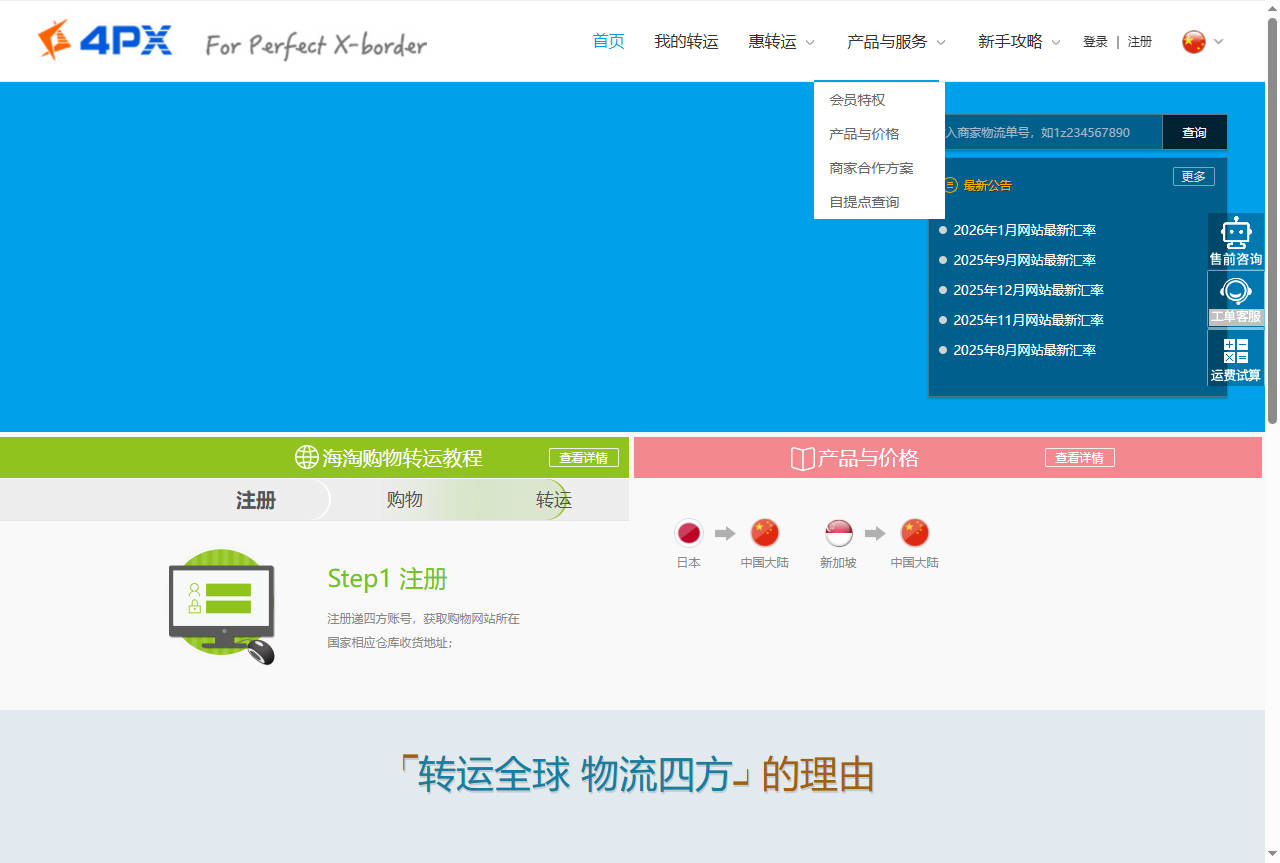This screenshot has width=1280, height=863.
Task: Click the book icon beside 产品与价格
Action: (802, 458)
